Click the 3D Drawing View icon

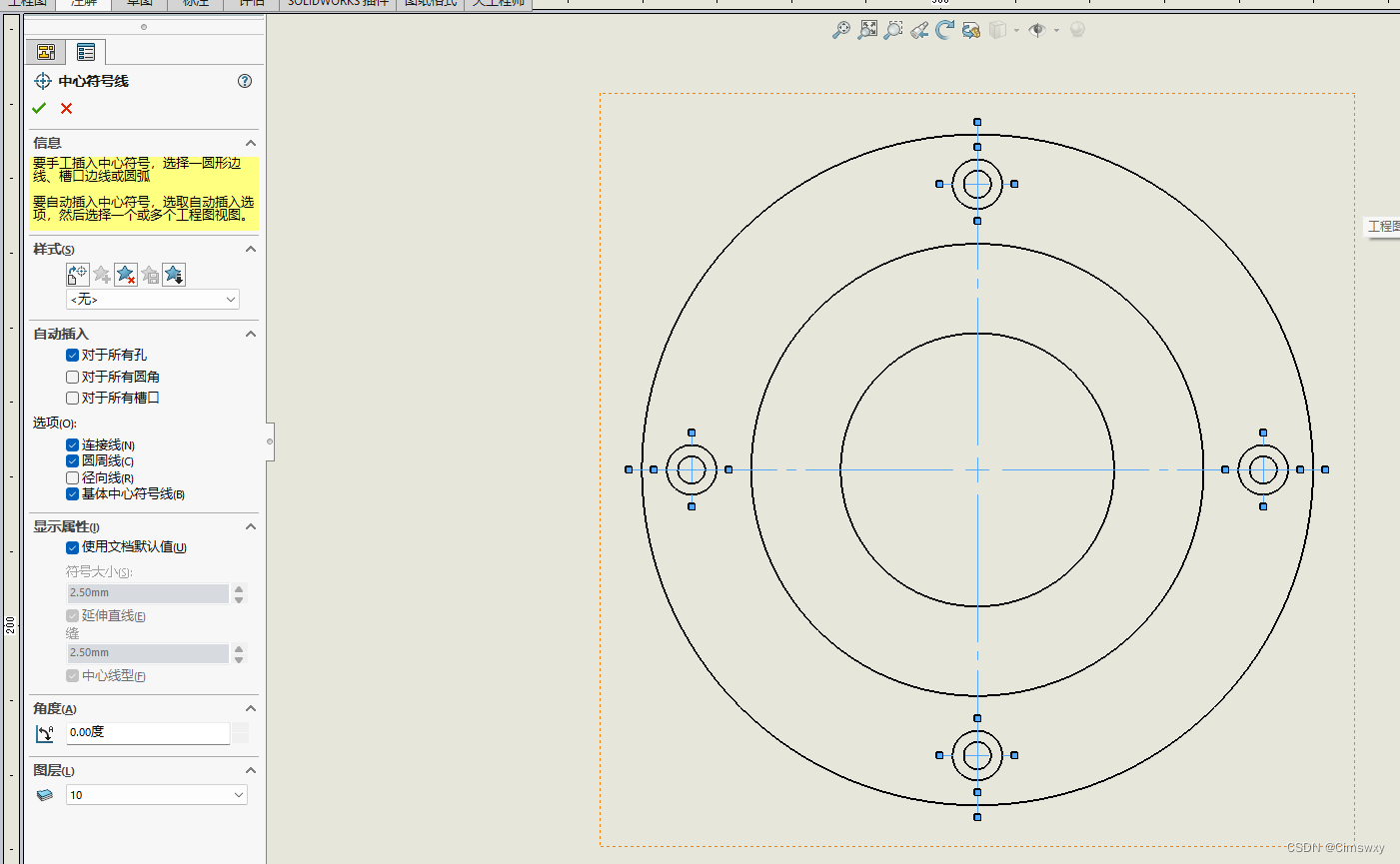coord(971,30)
